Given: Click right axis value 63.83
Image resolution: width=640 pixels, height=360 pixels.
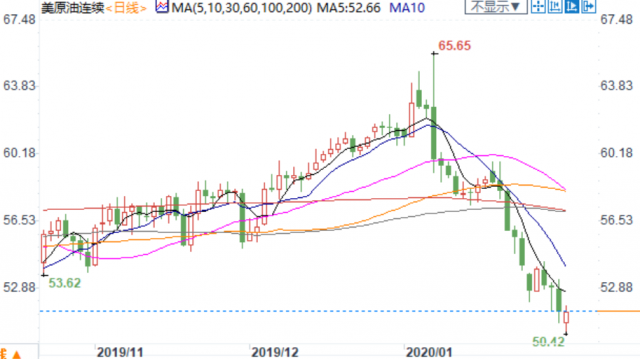Looking at the screenshot, I should pyautogui.click(x=616, y=86).
